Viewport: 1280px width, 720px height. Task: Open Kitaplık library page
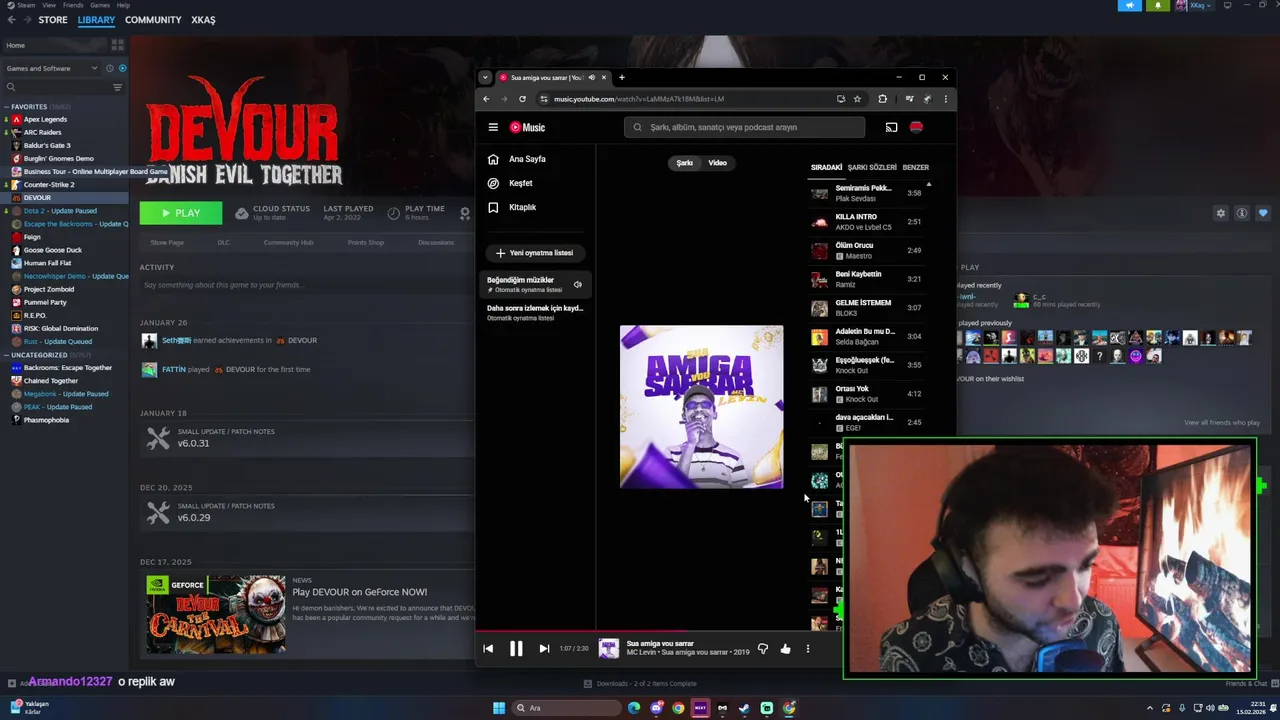tap(512, 207)
